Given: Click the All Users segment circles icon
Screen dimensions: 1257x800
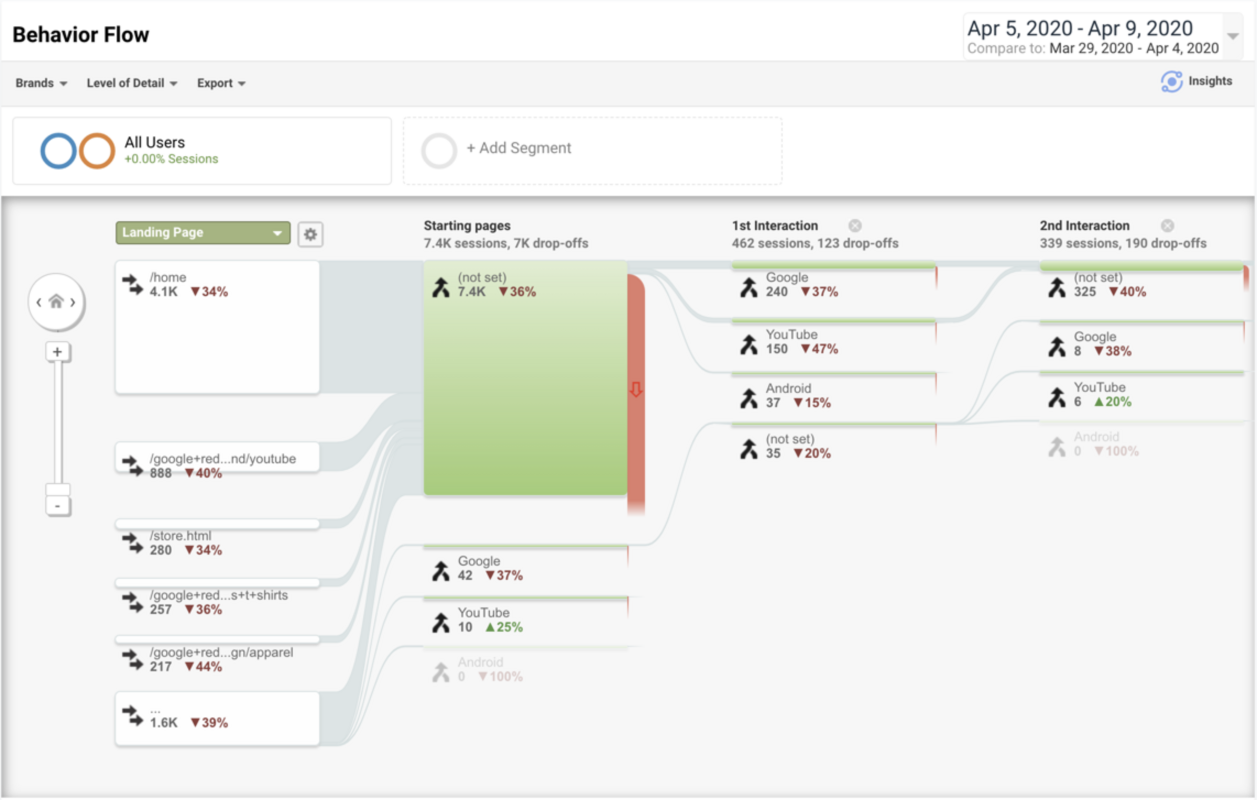Looking at the screenshot, I should click(x=73, y=150).
